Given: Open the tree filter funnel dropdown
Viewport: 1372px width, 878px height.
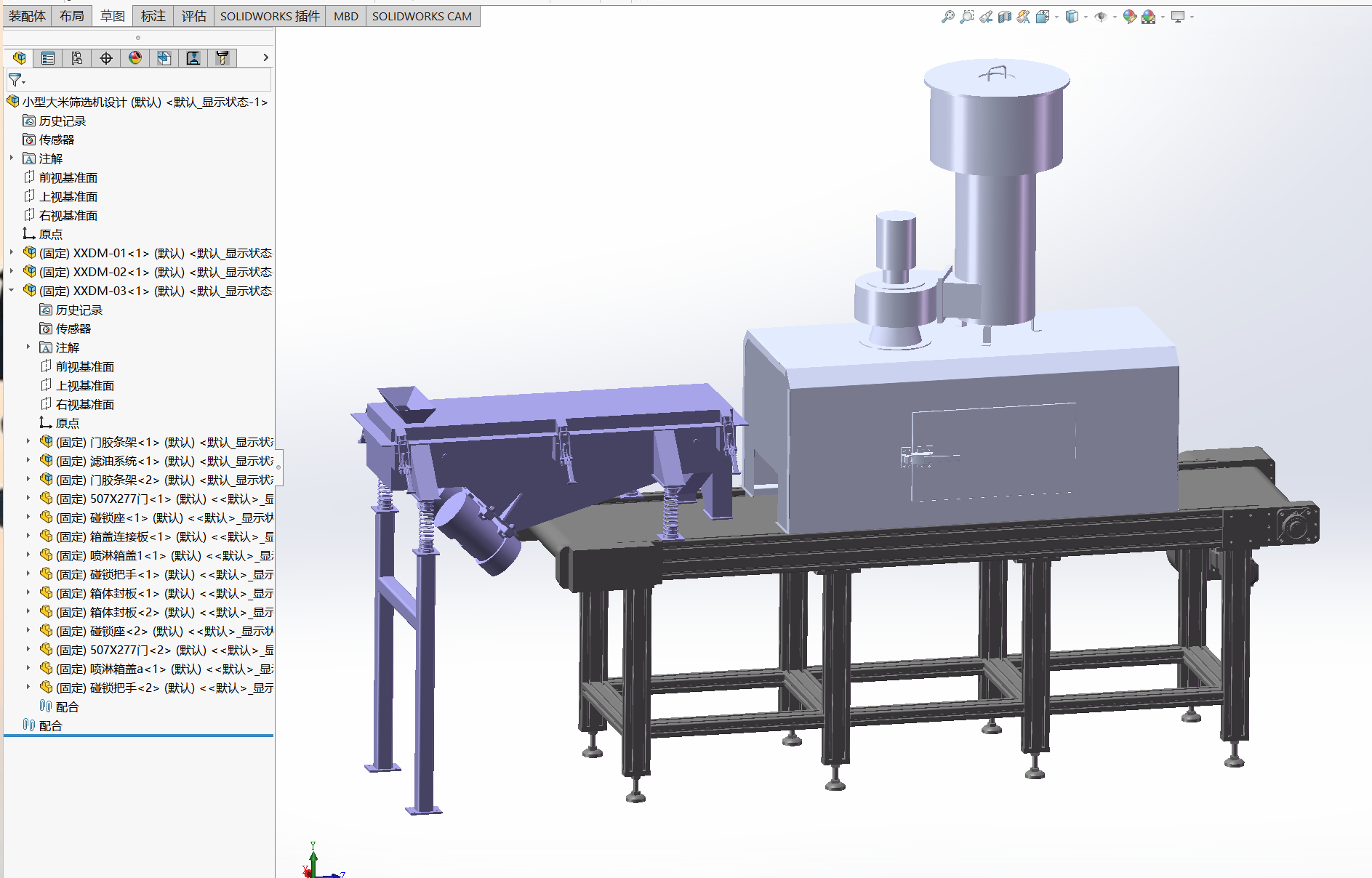Looking at the screenshot, I should click(x=16, y=80).
